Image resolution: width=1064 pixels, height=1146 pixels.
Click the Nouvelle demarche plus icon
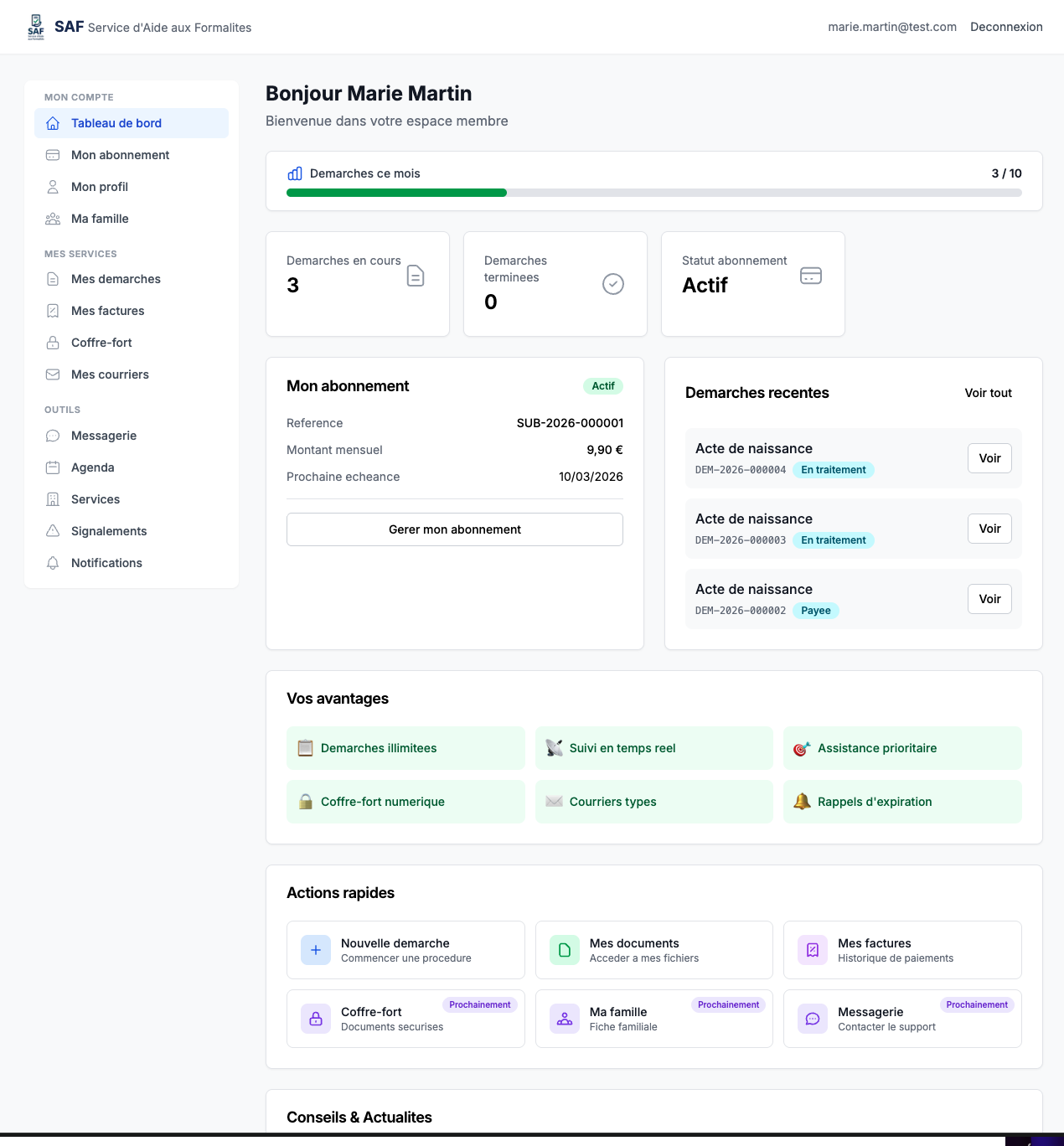(316, 950)
